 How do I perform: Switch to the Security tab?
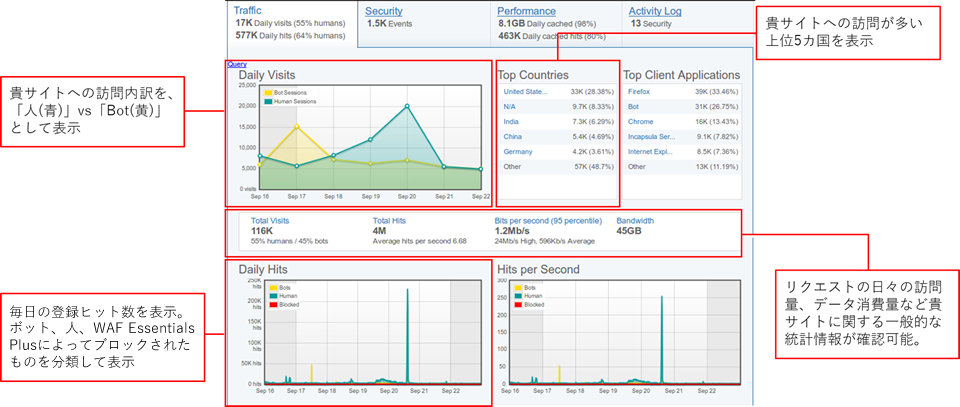[384, 11]
